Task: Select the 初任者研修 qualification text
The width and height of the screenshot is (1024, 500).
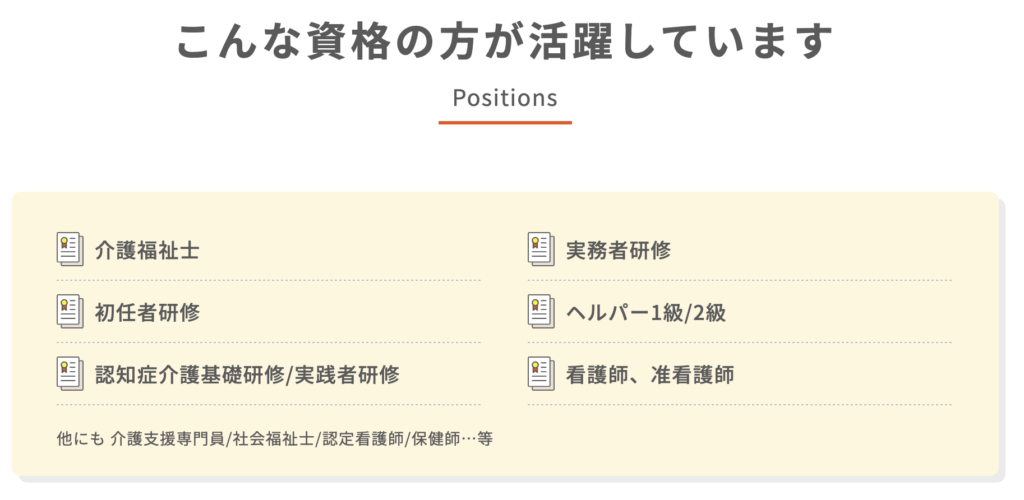Action: pyautogui.click(x=147, y=312)
